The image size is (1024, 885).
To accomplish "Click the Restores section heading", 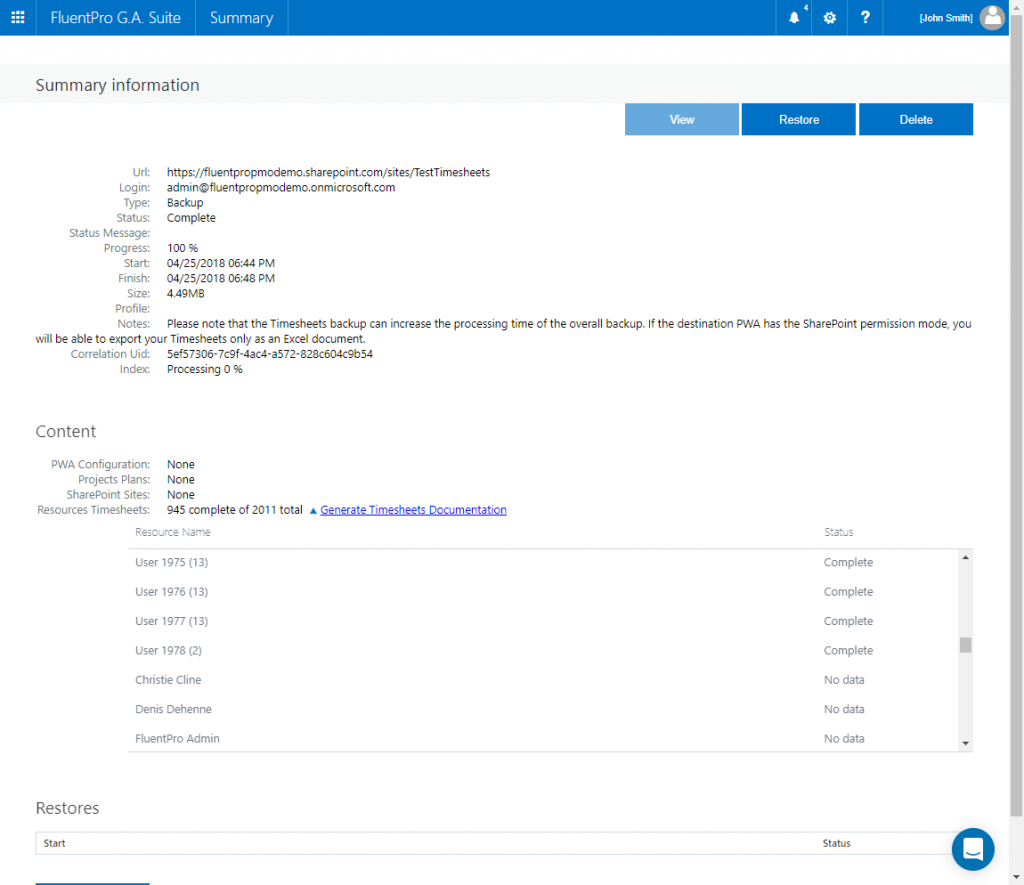I will tap(67, 808).
